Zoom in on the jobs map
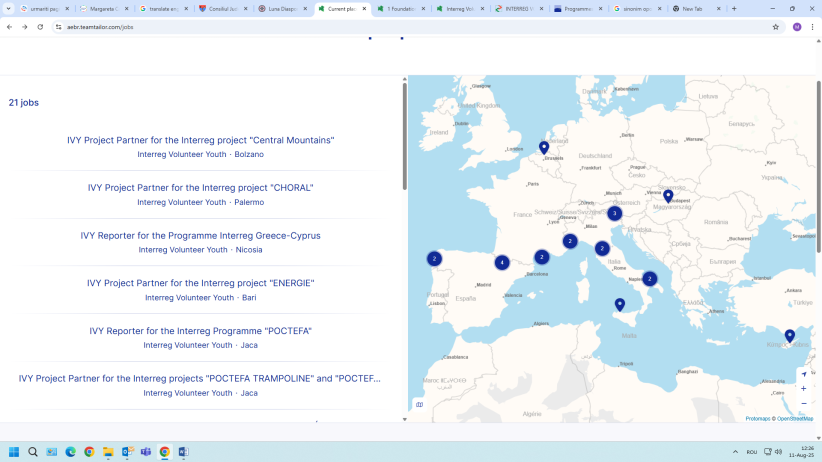This screenshot has width=822, height=462. pyautogui.click(x=803, y=388)
